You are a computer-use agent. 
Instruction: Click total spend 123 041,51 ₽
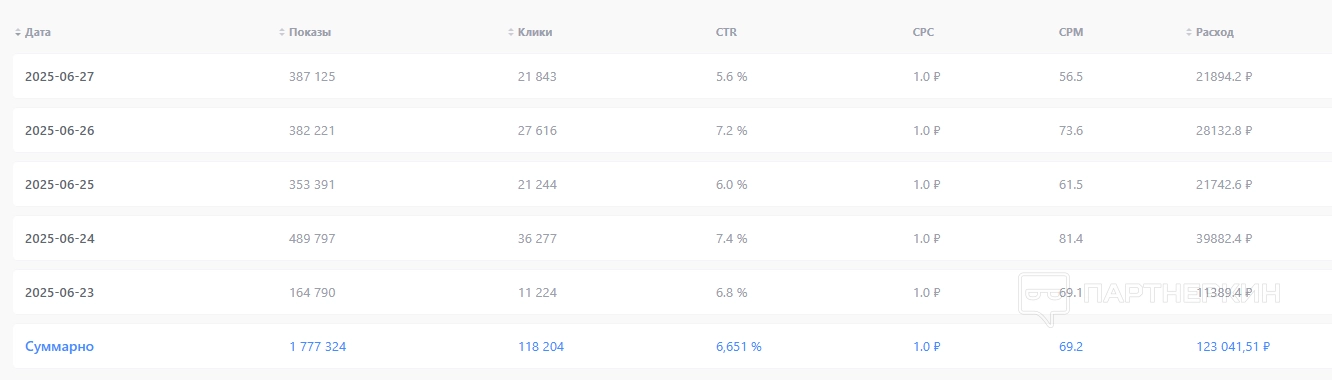coord(1233,346)
